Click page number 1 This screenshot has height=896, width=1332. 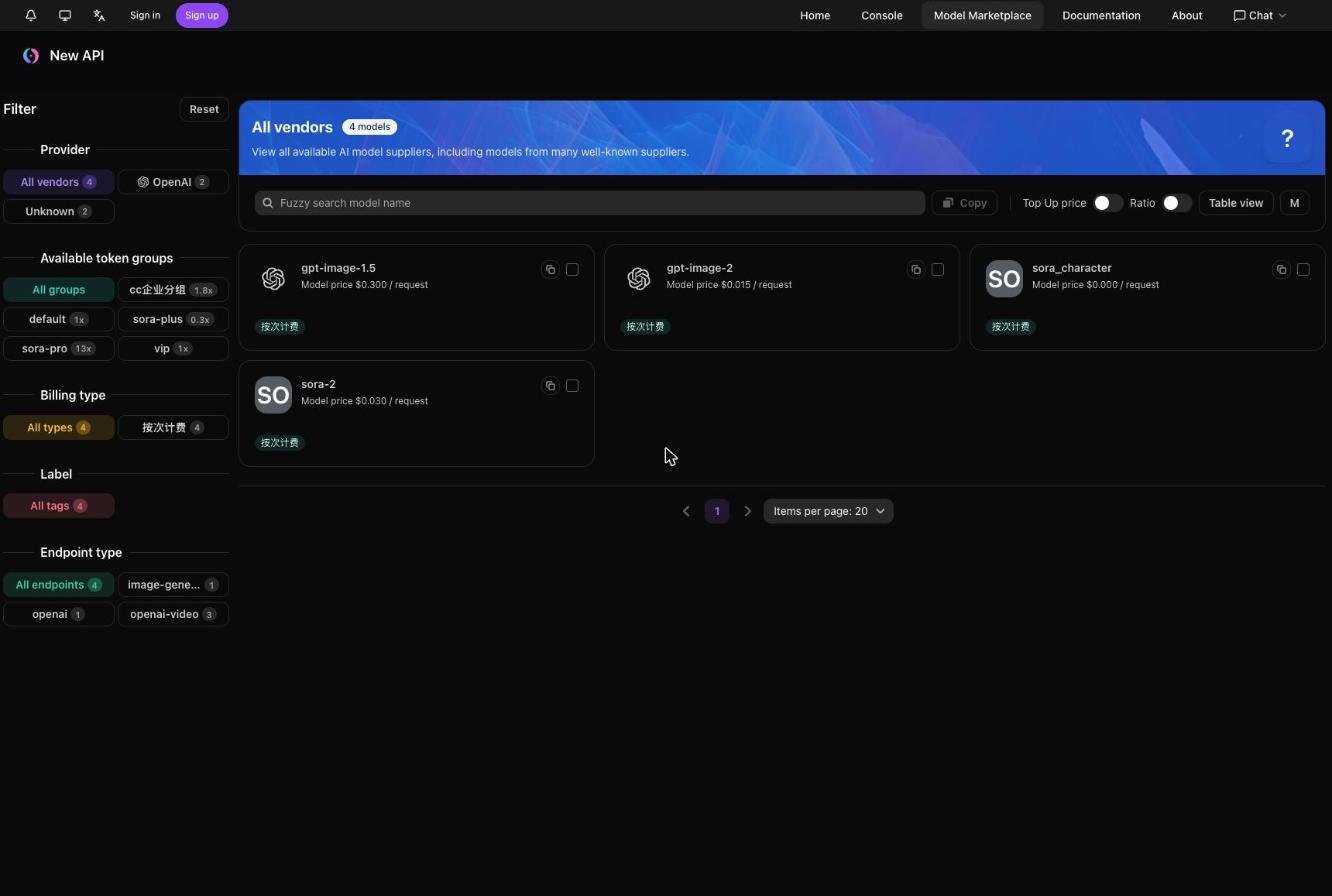coord(717,511)
